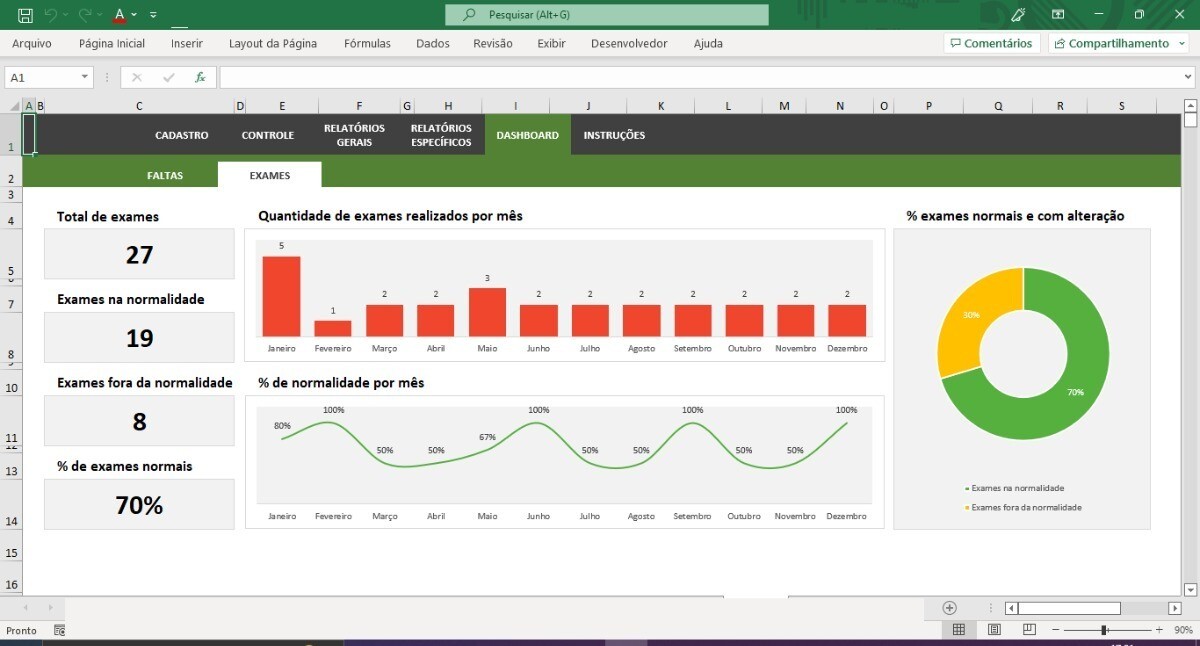Click the Insert Function fx icon
1200x646 pixels.
click(x=200, y=77)
